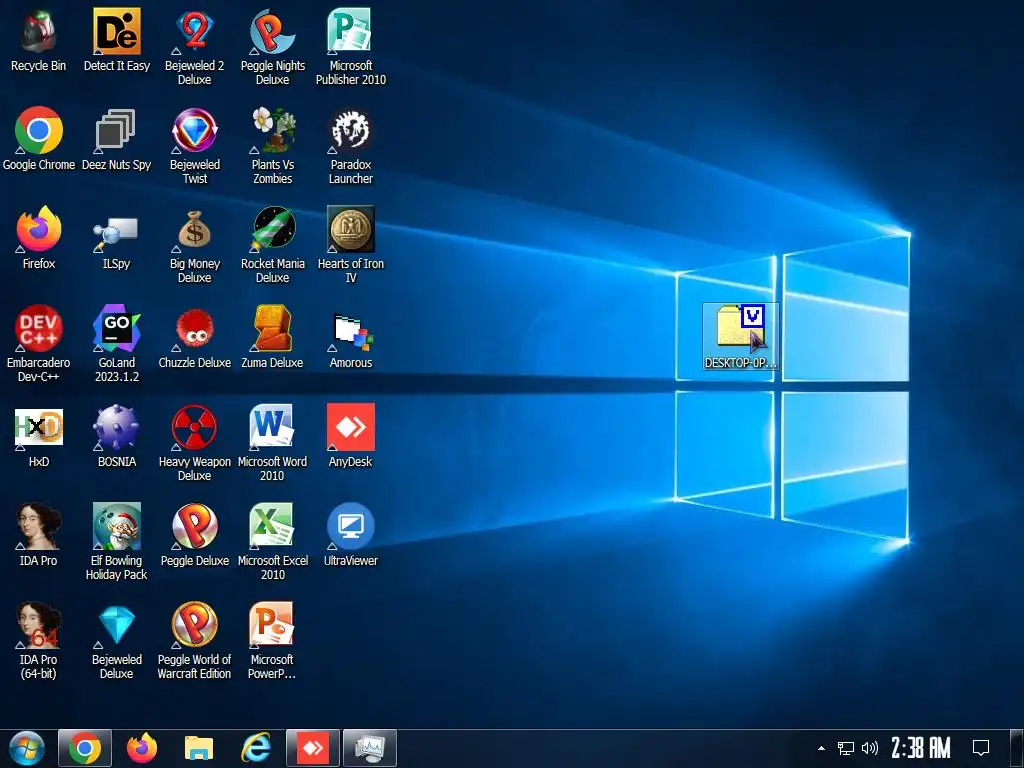The image size is (1024, 768).
Task: Switch to AnyDesk in the taskbar
Action: coord(313,748)
